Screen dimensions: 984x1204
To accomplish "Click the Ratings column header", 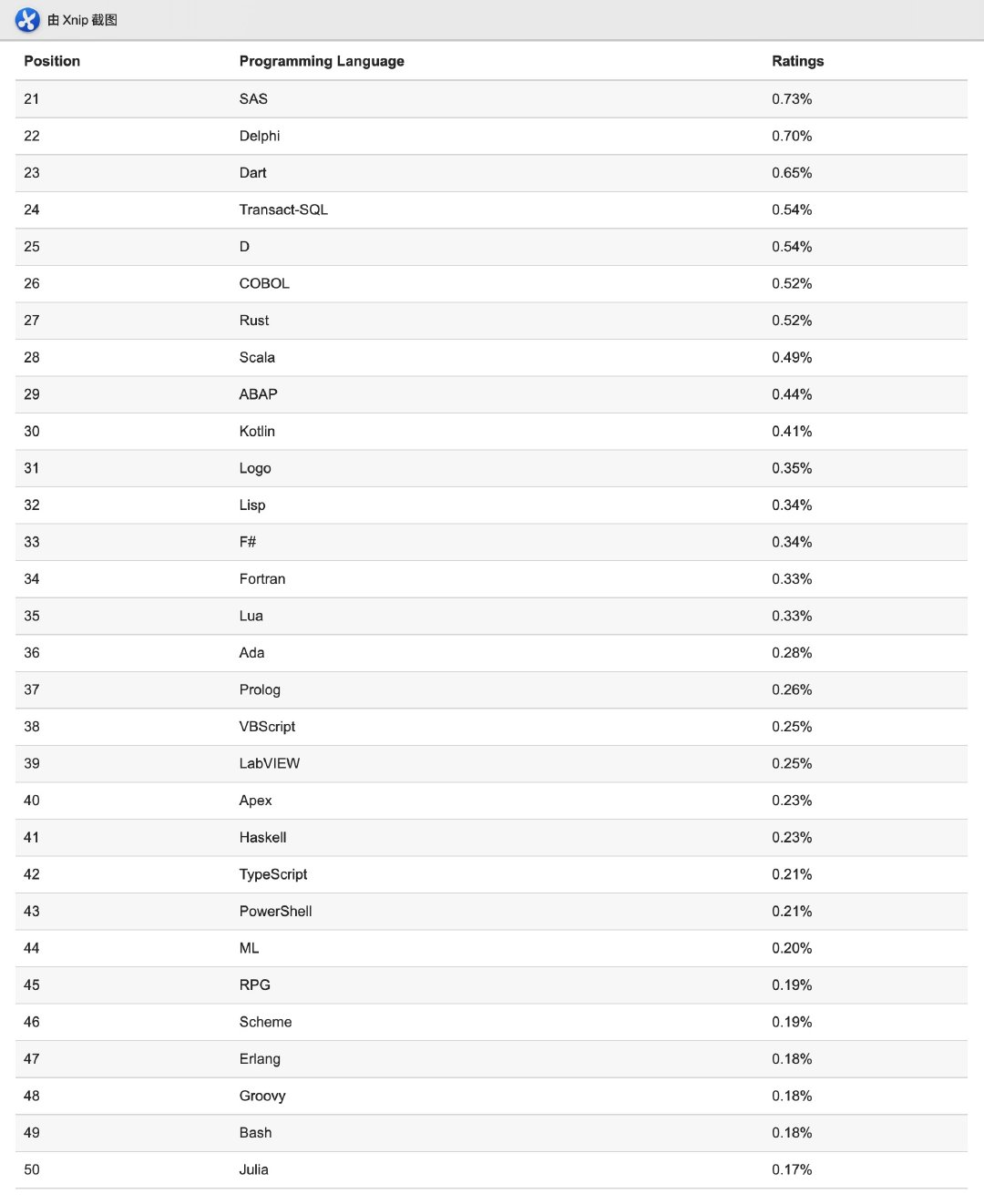I will pos(797,61).
